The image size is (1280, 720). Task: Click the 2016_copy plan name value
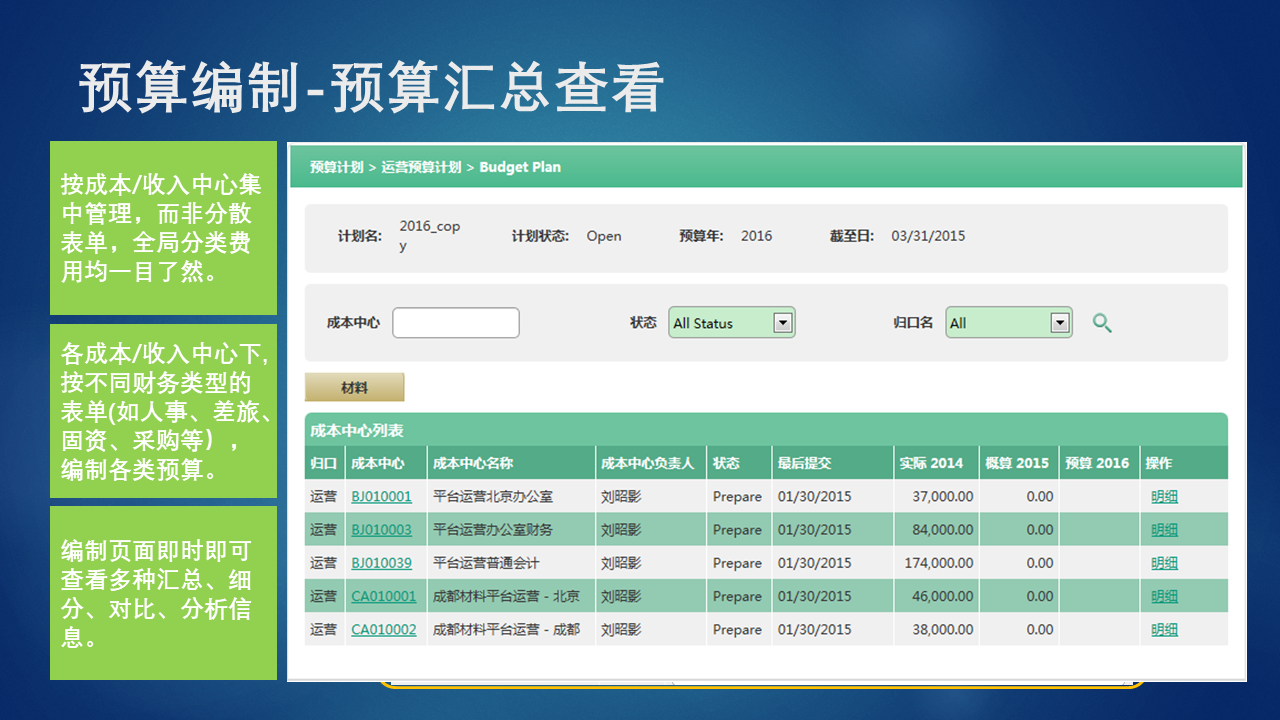coord(430,236)
